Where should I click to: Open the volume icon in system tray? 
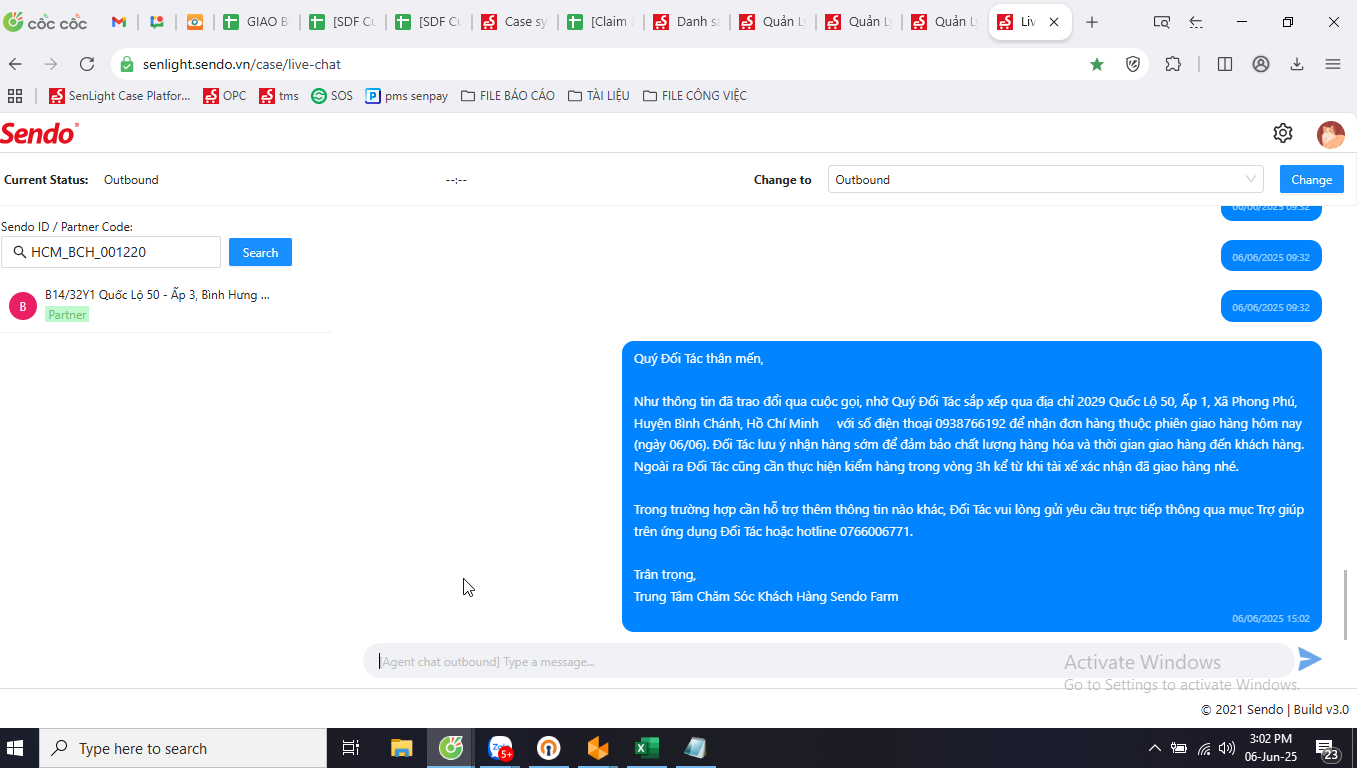(1226, 748)
